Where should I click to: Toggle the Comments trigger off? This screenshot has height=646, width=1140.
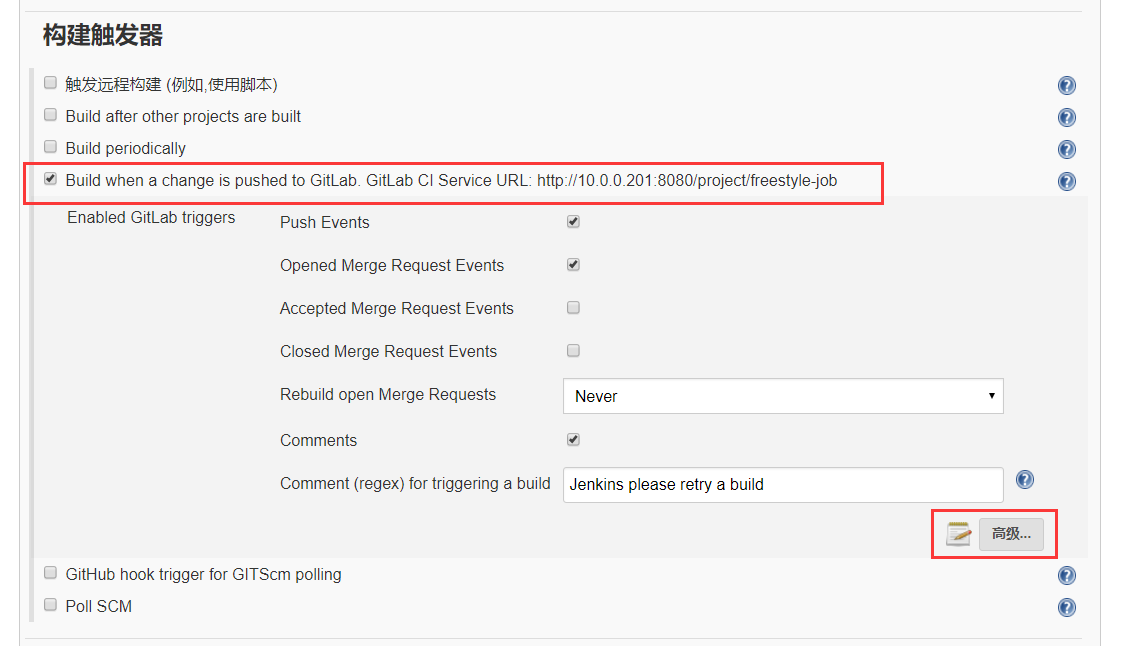(x=572, y=438)
